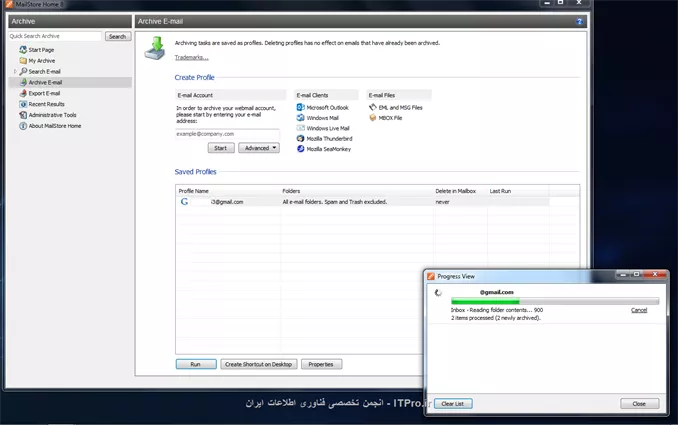This screenshot has height=425, width=678.
Task: Click the Microsoft Outlook icon
Action: click(301, 107)
